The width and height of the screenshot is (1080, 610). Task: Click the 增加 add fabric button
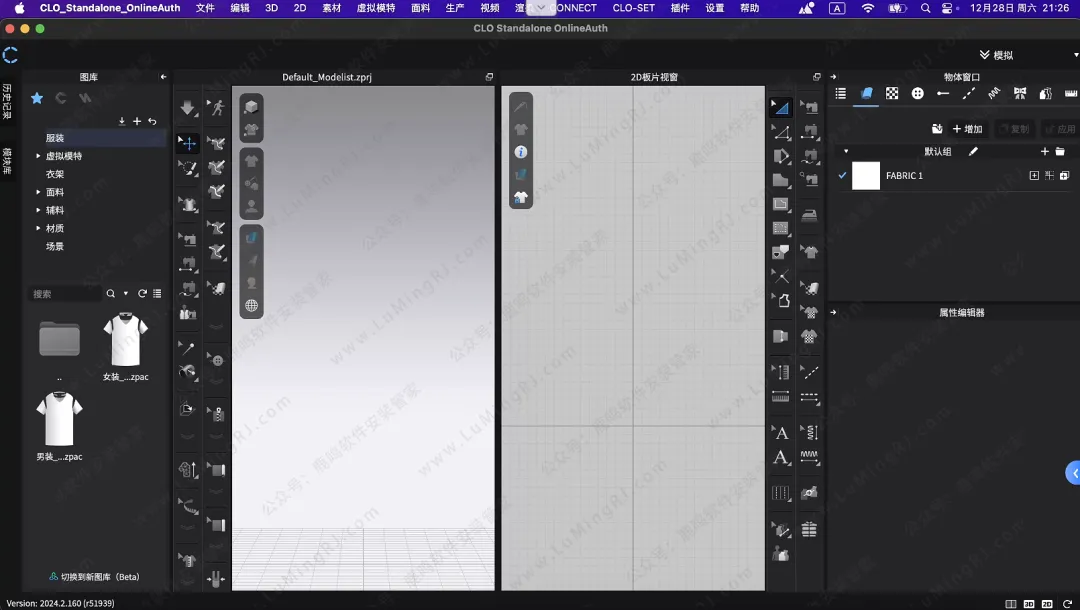(966, 129)
